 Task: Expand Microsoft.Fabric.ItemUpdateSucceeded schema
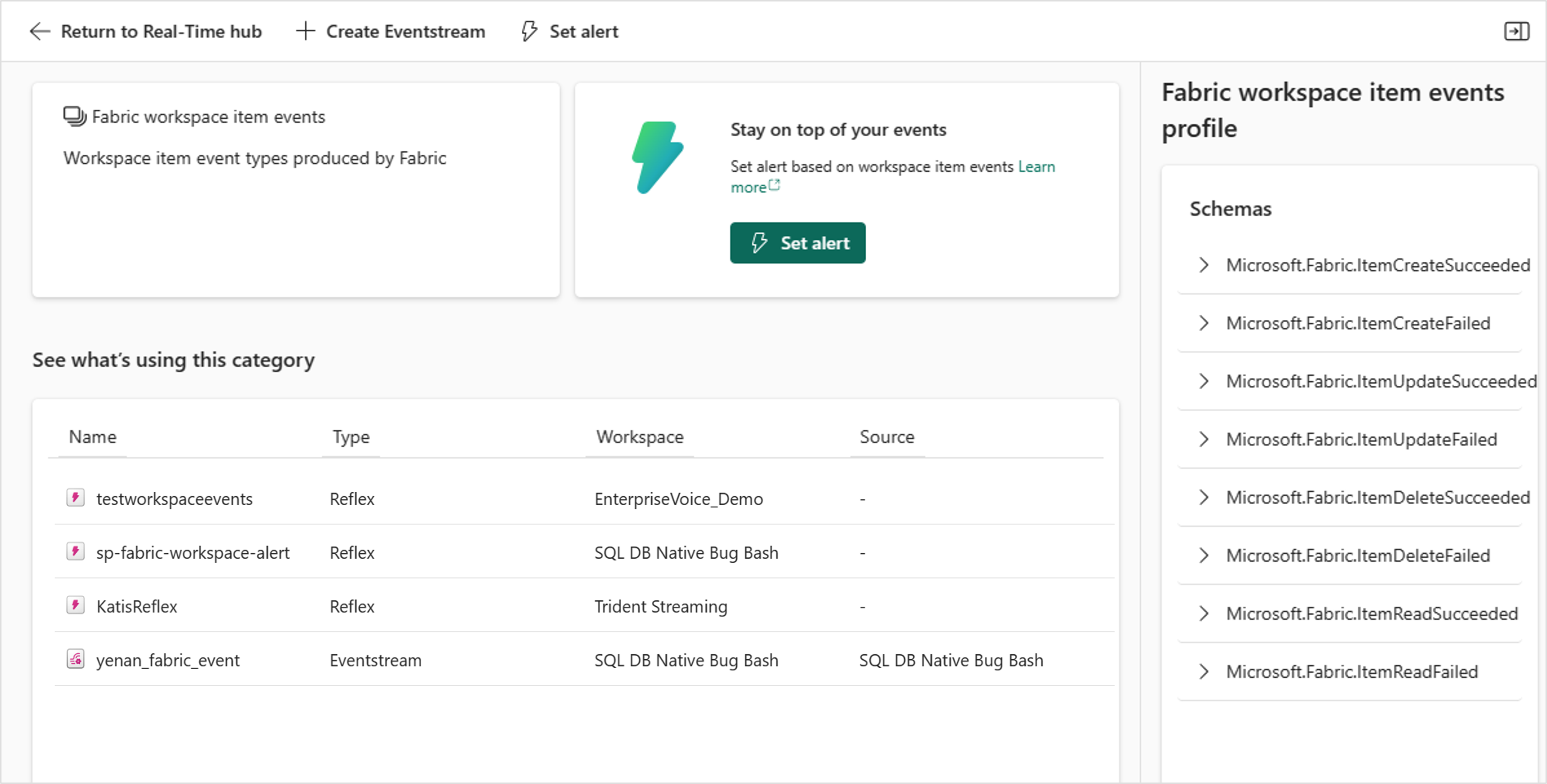(x=1203, y=382)
